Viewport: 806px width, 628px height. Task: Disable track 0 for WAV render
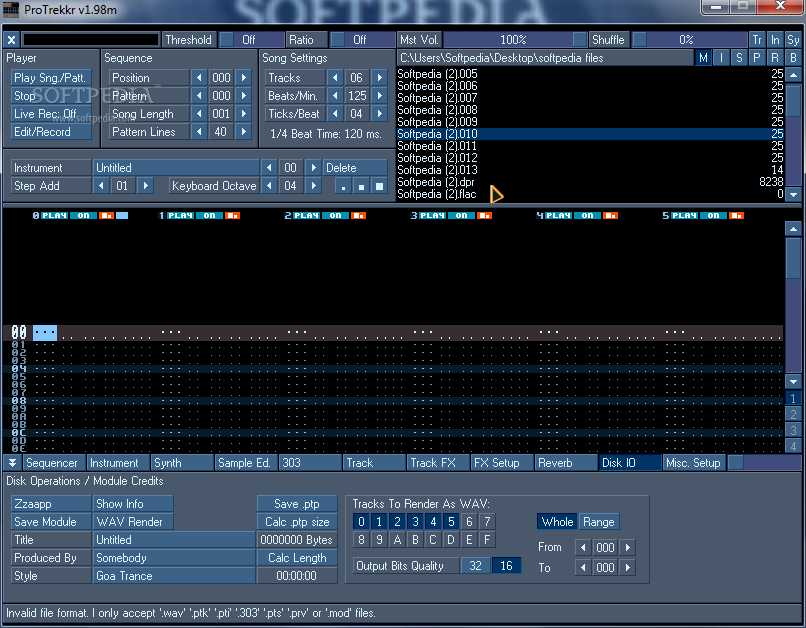point(361,522)
